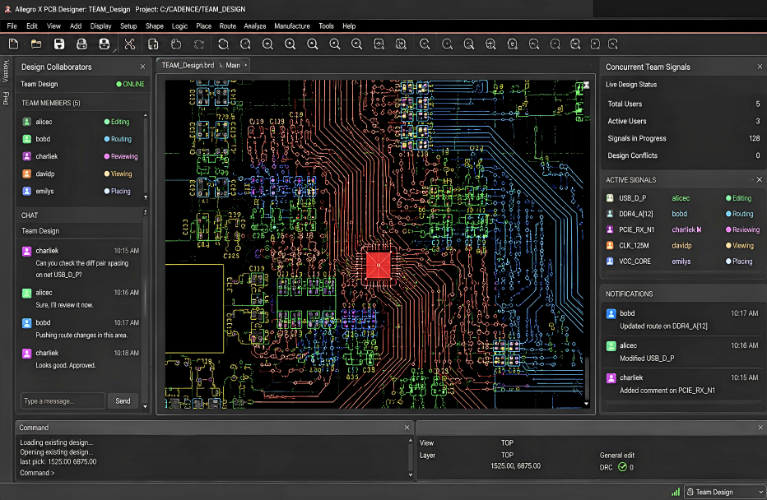Click the green signal strength bars icon
This screenshot has width=767, height=500.
pos(676,492)
